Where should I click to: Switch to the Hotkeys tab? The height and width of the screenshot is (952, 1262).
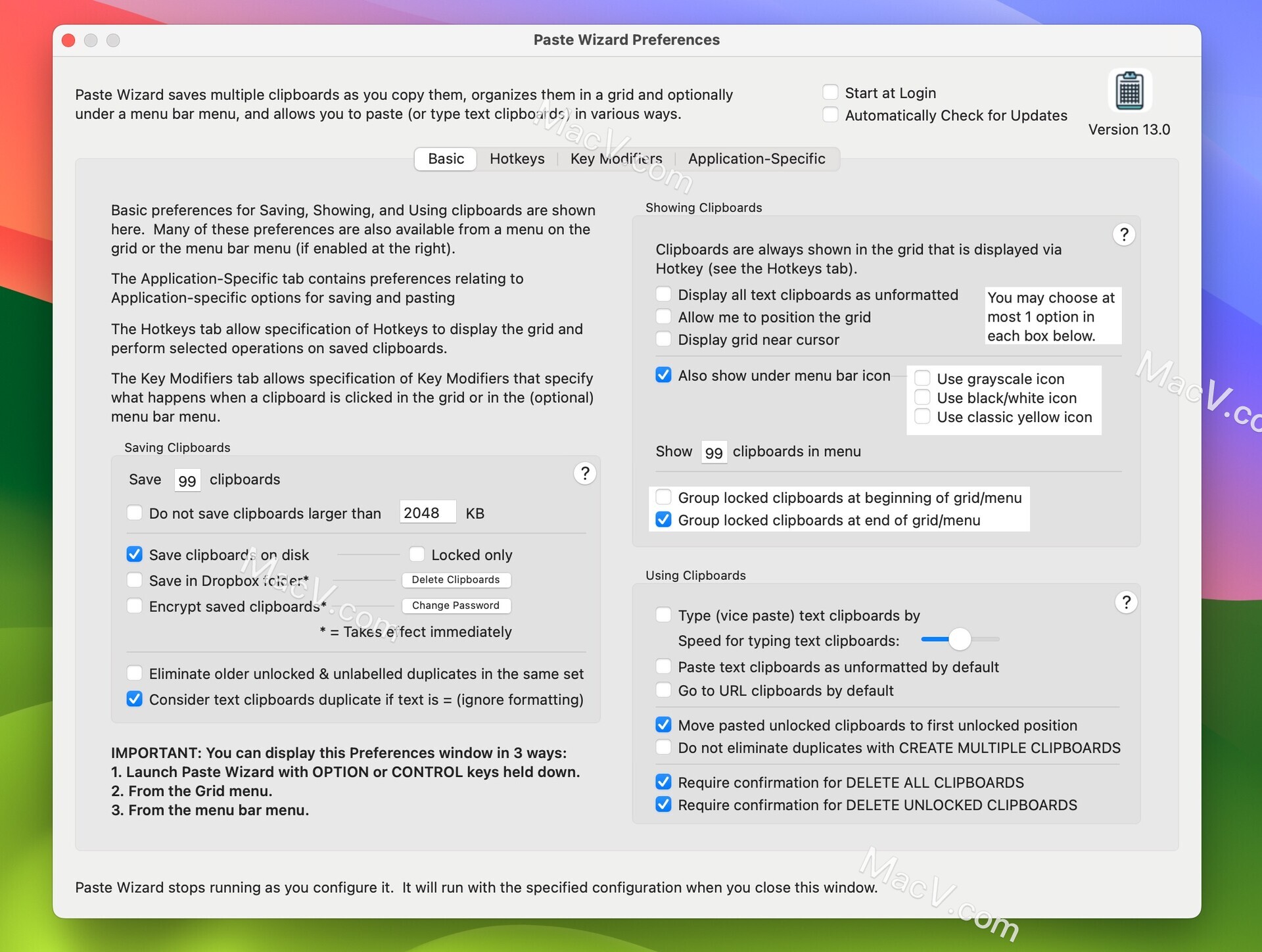tap(517, 158)
